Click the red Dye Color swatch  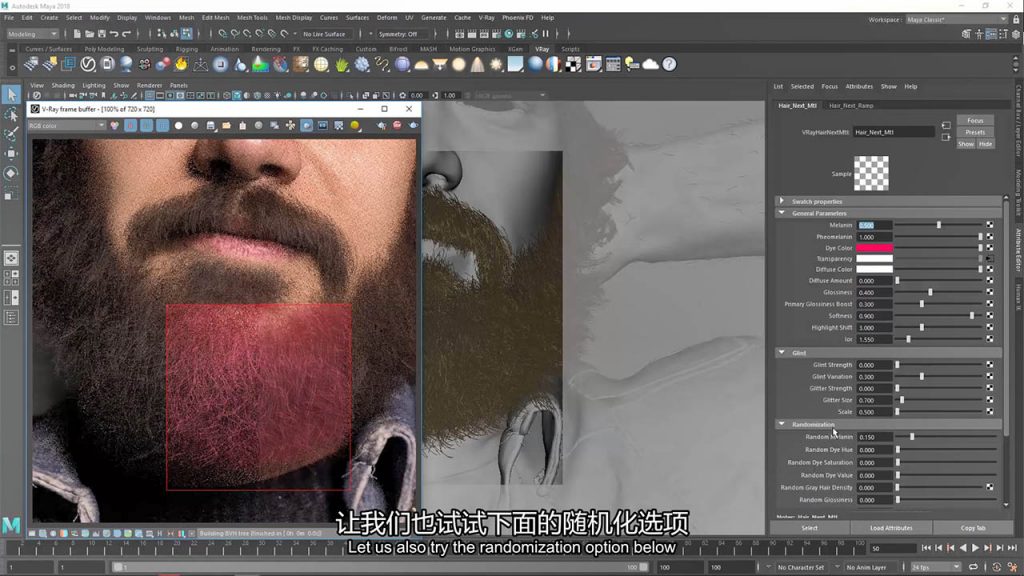click(x=874, y=248)
